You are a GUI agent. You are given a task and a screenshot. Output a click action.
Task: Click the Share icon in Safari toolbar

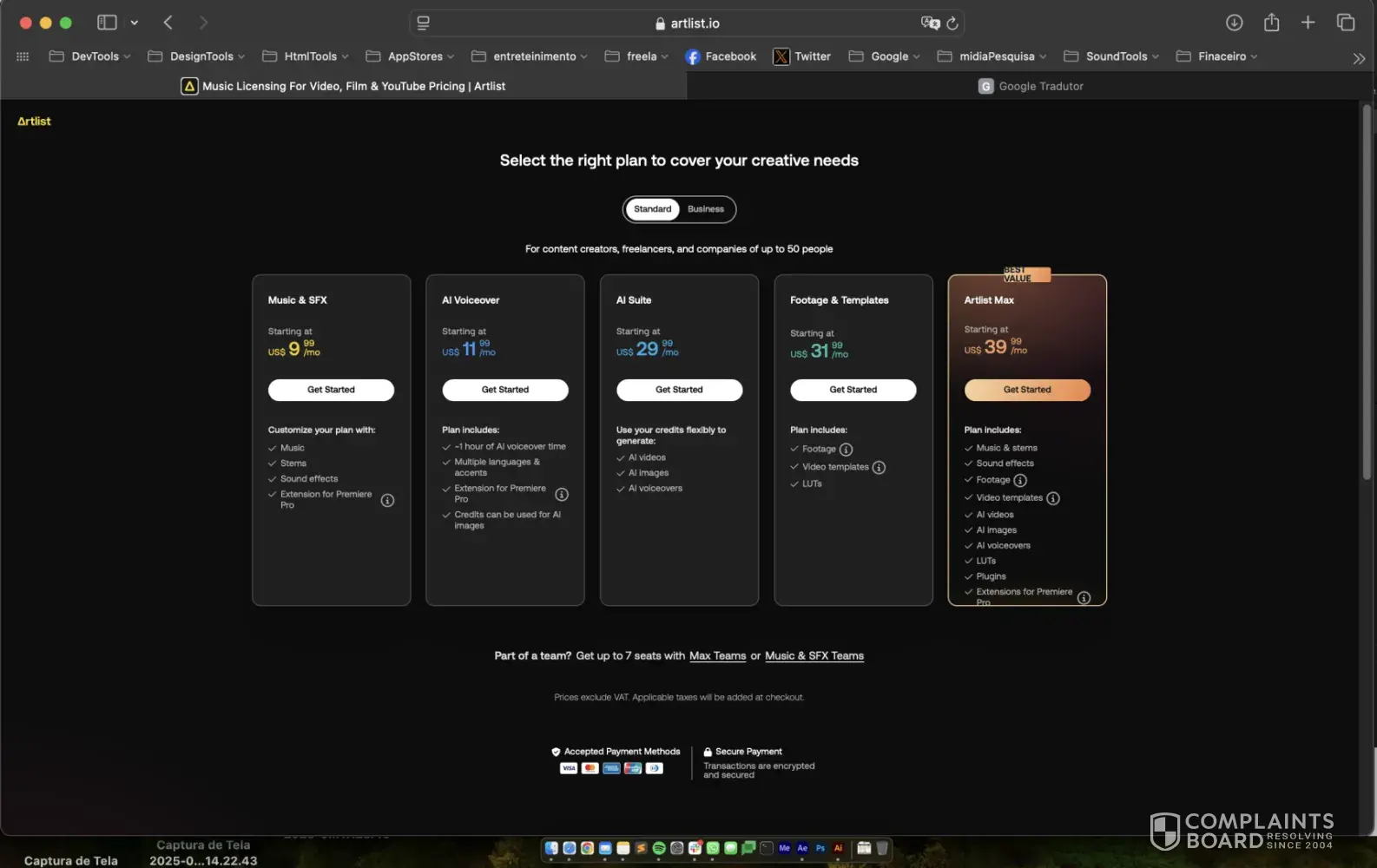(1271, 23)
